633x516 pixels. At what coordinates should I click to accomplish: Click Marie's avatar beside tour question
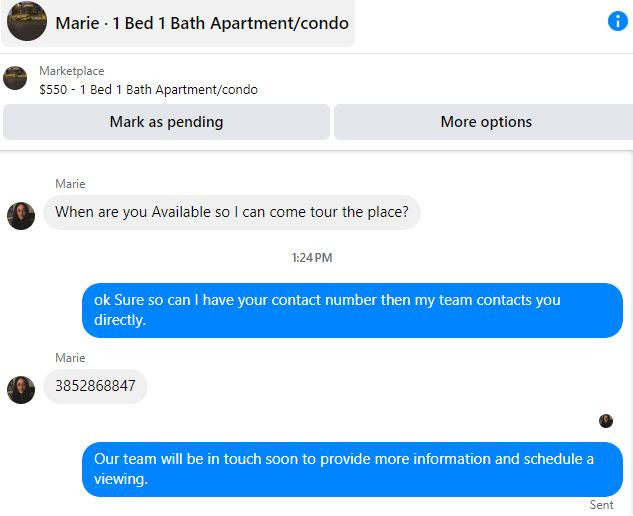click(21, 216)
